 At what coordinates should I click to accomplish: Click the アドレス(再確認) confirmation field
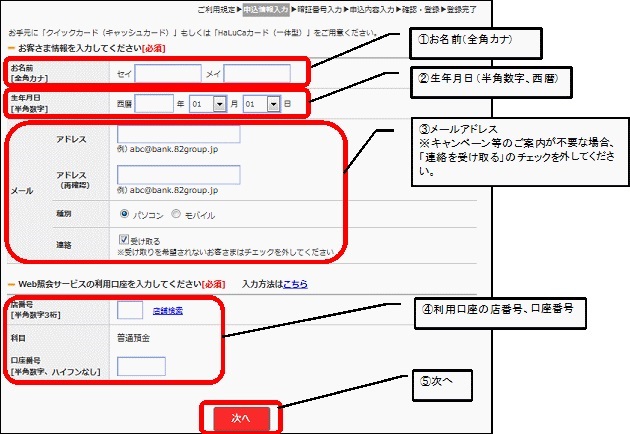[x=178, y=176]
